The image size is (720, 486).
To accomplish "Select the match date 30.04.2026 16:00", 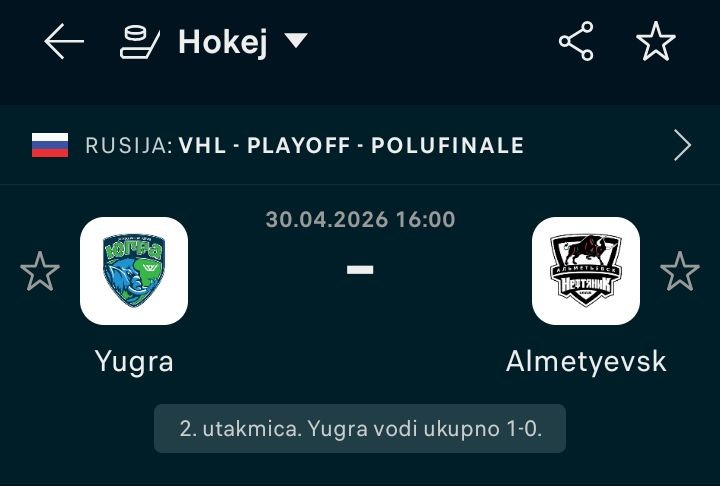I will (360, 219).
